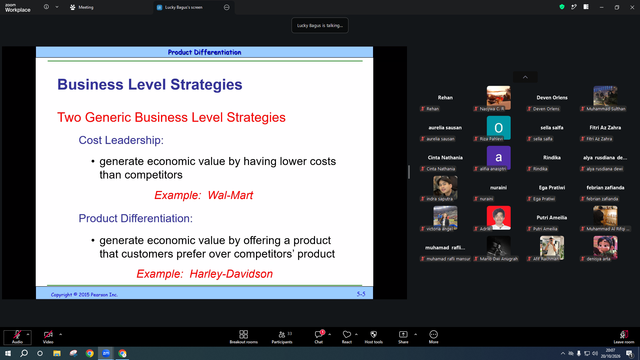640x360 pixels.
Task: Click the green encryption shield icon
Action: click(x=562, y=7)
